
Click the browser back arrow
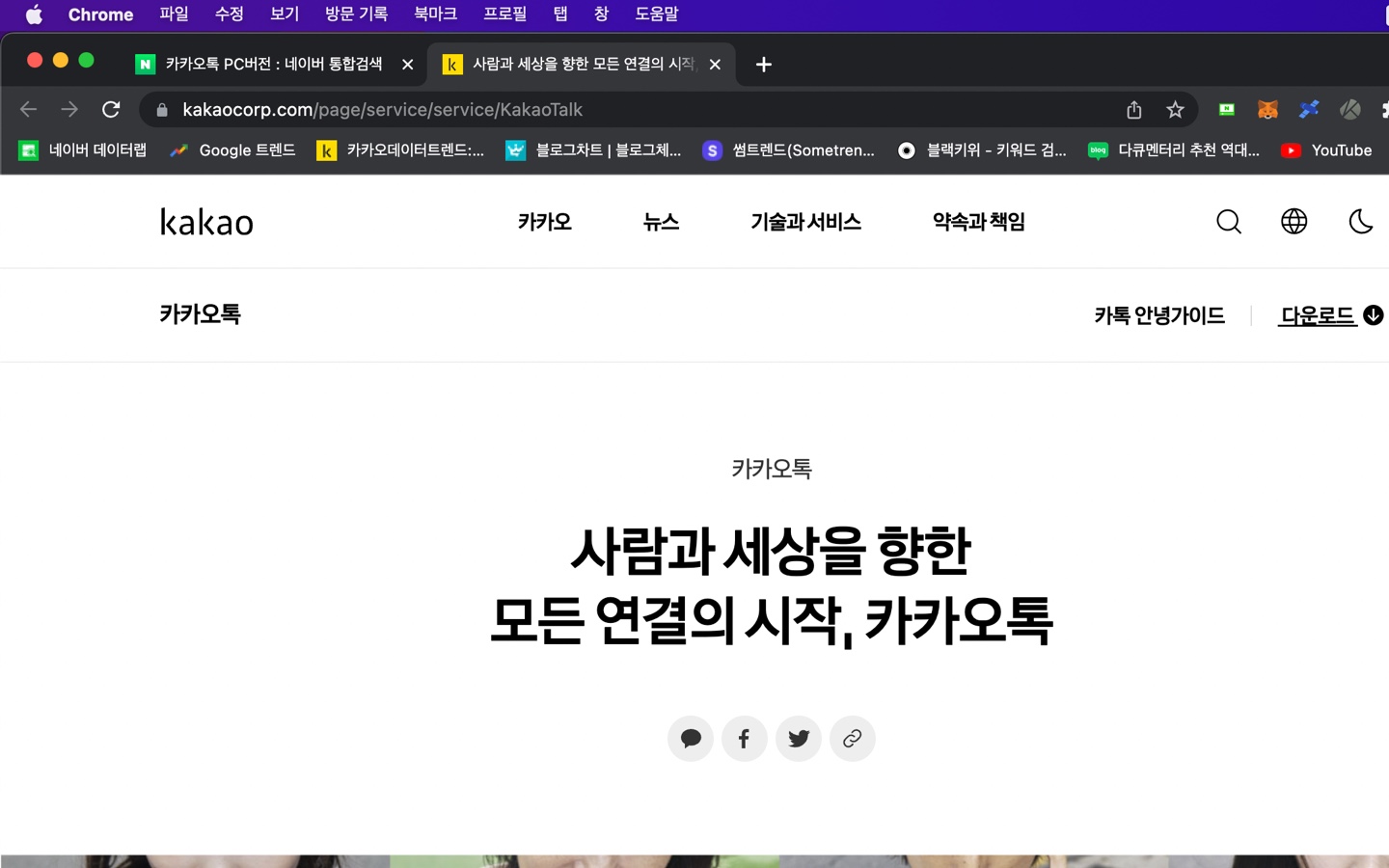[x=28, y=109]
